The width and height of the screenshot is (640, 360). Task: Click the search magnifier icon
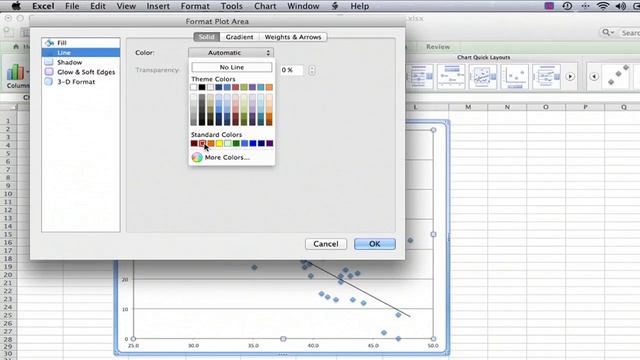[x=607, y=32]
